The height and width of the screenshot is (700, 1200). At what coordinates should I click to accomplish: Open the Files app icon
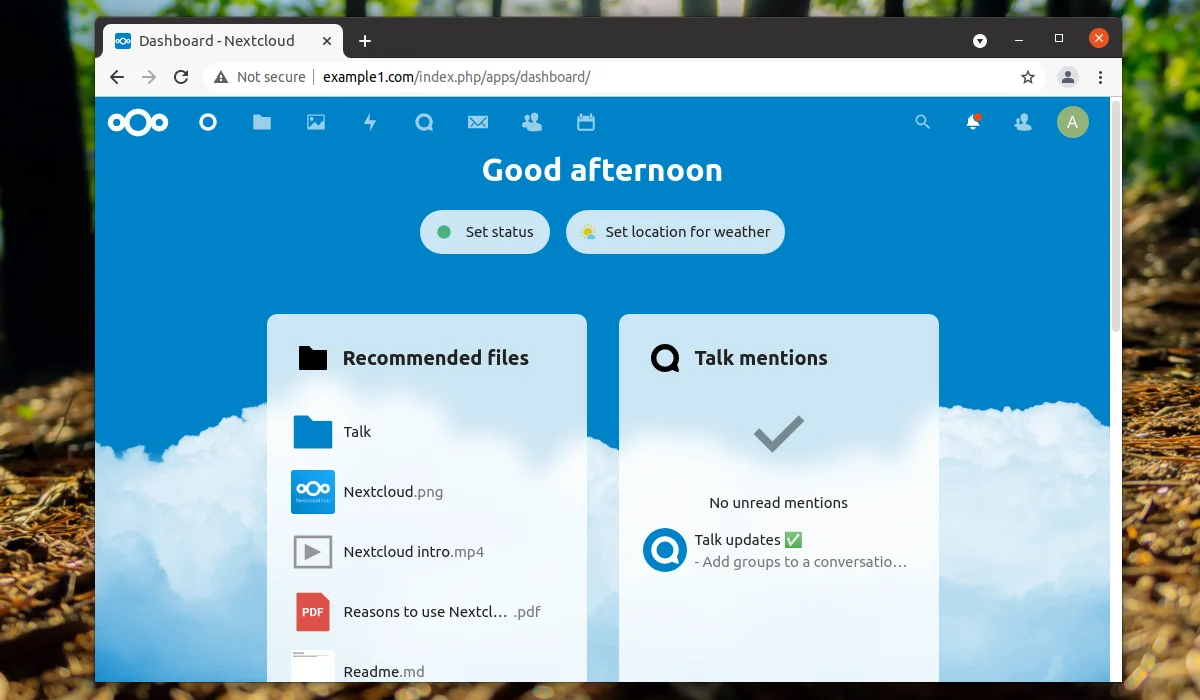[x=262, y=122]
